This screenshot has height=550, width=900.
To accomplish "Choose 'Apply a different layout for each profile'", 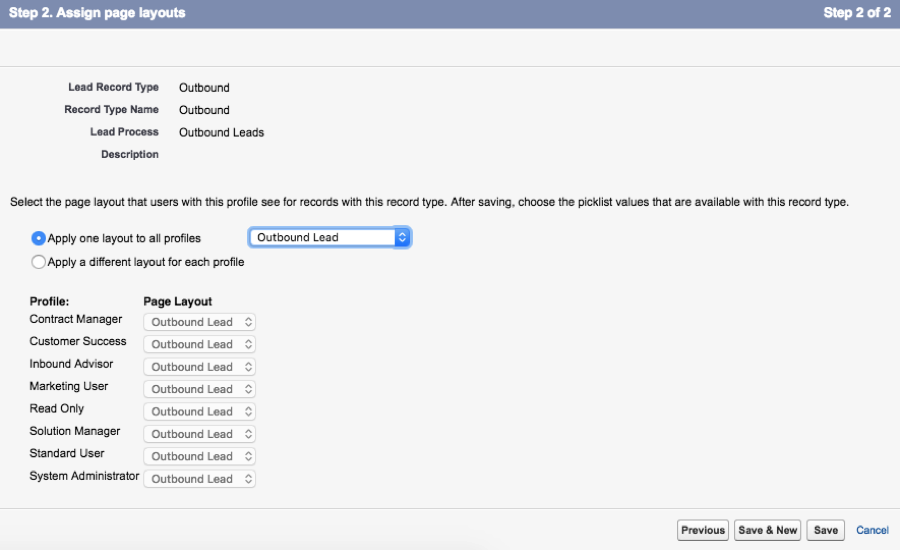I will tap(39, 262).
